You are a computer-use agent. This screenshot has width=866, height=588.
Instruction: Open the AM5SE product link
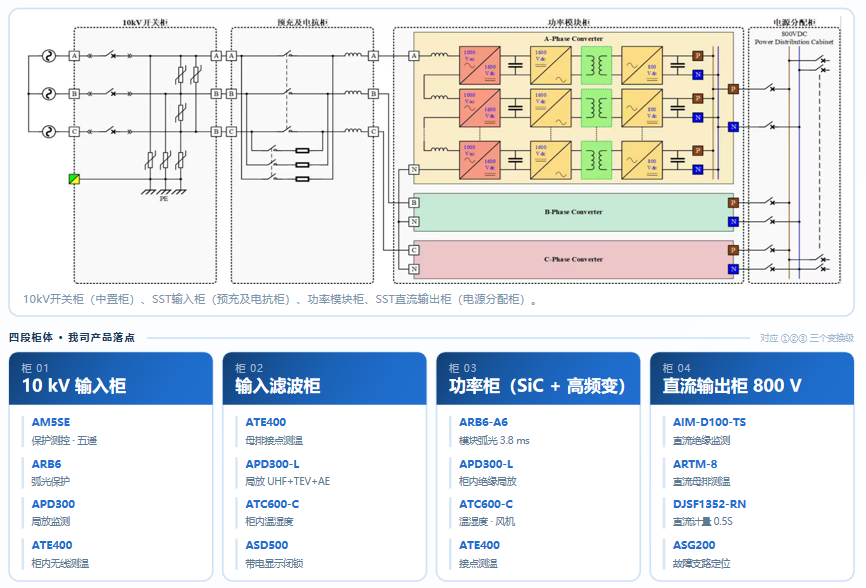point(51,422)
